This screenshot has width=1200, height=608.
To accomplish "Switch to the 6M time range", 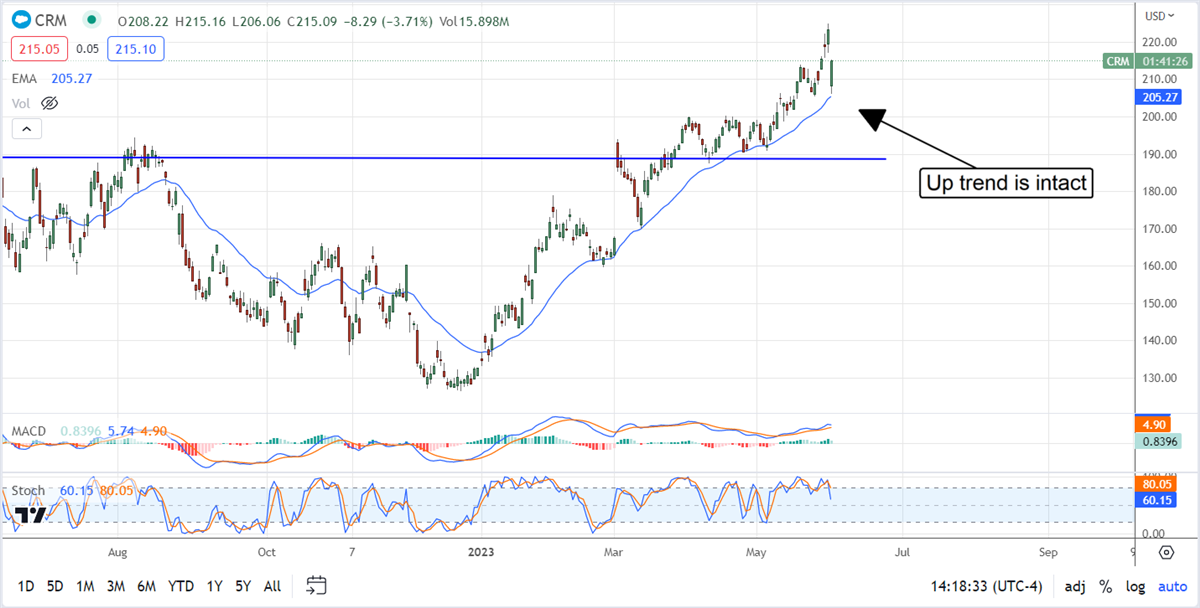I will [x=146, y=585].
